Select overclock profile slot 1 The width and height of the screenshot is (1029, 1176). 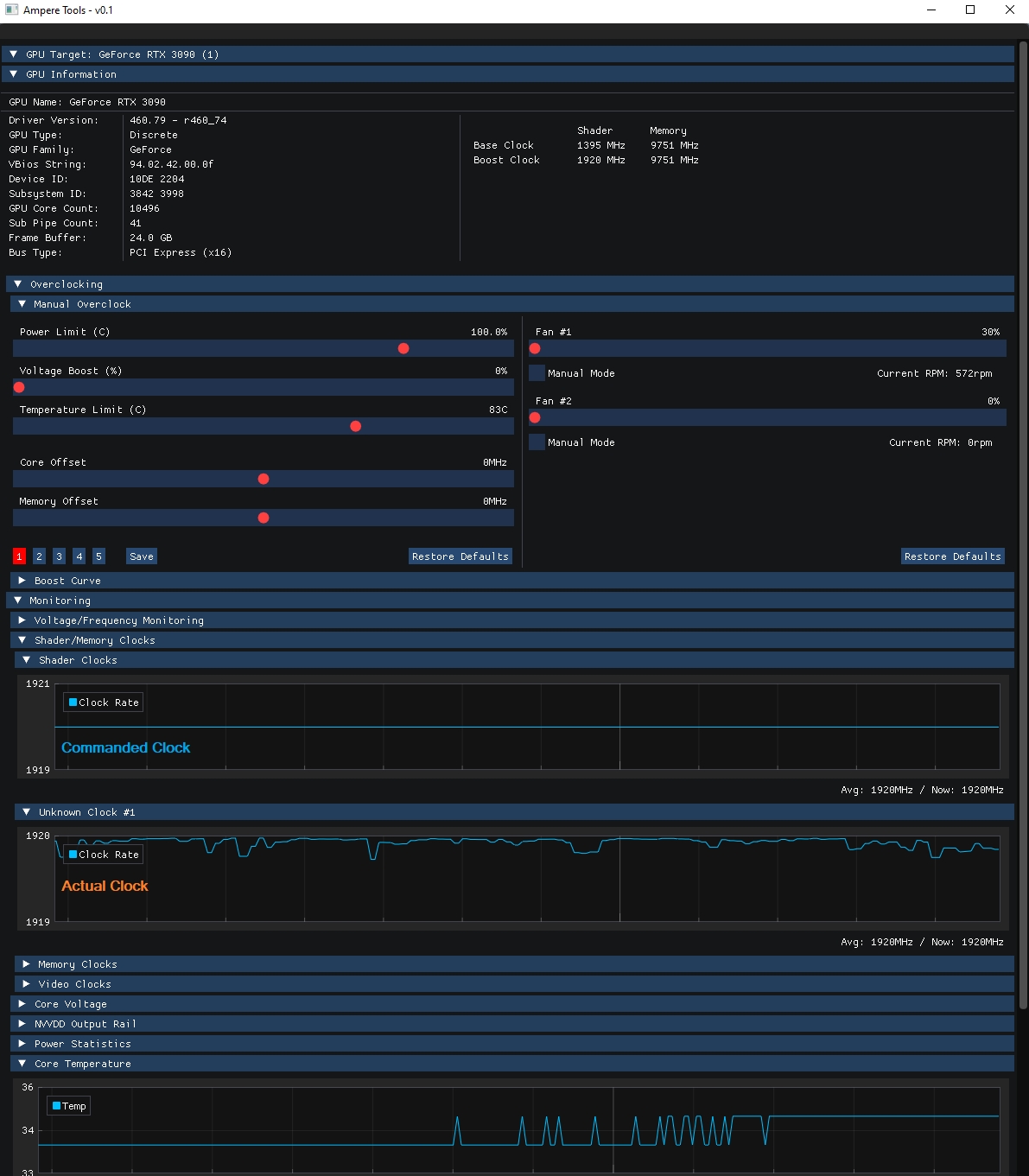pos(19,556)
